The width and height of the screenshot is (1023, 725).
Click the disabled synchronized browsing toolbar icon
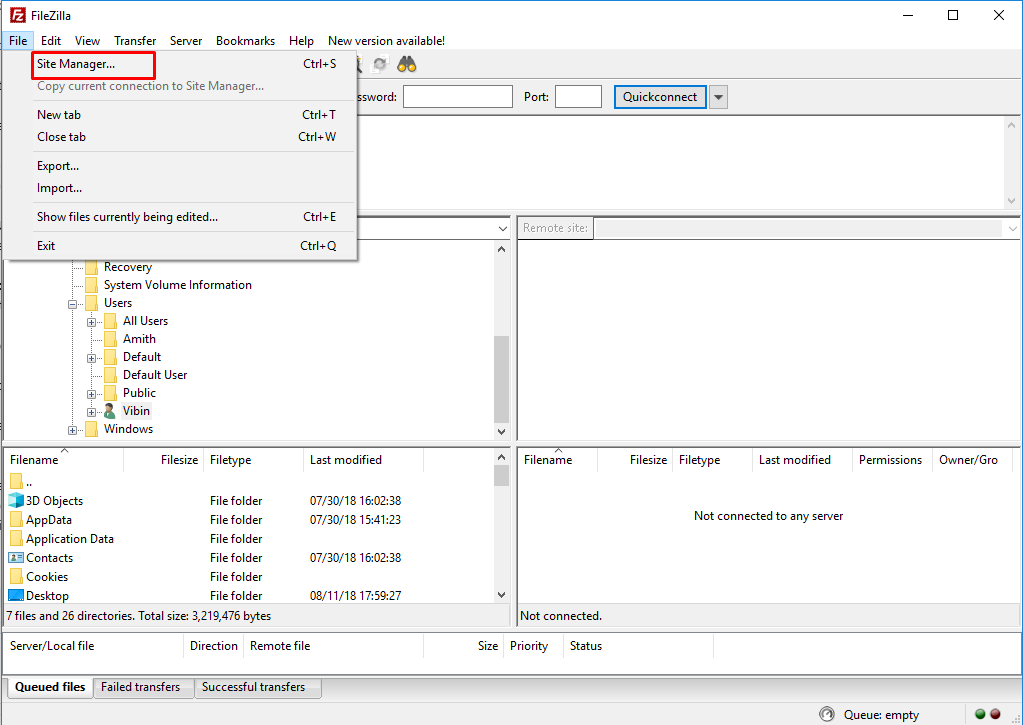tap(380, 64)
